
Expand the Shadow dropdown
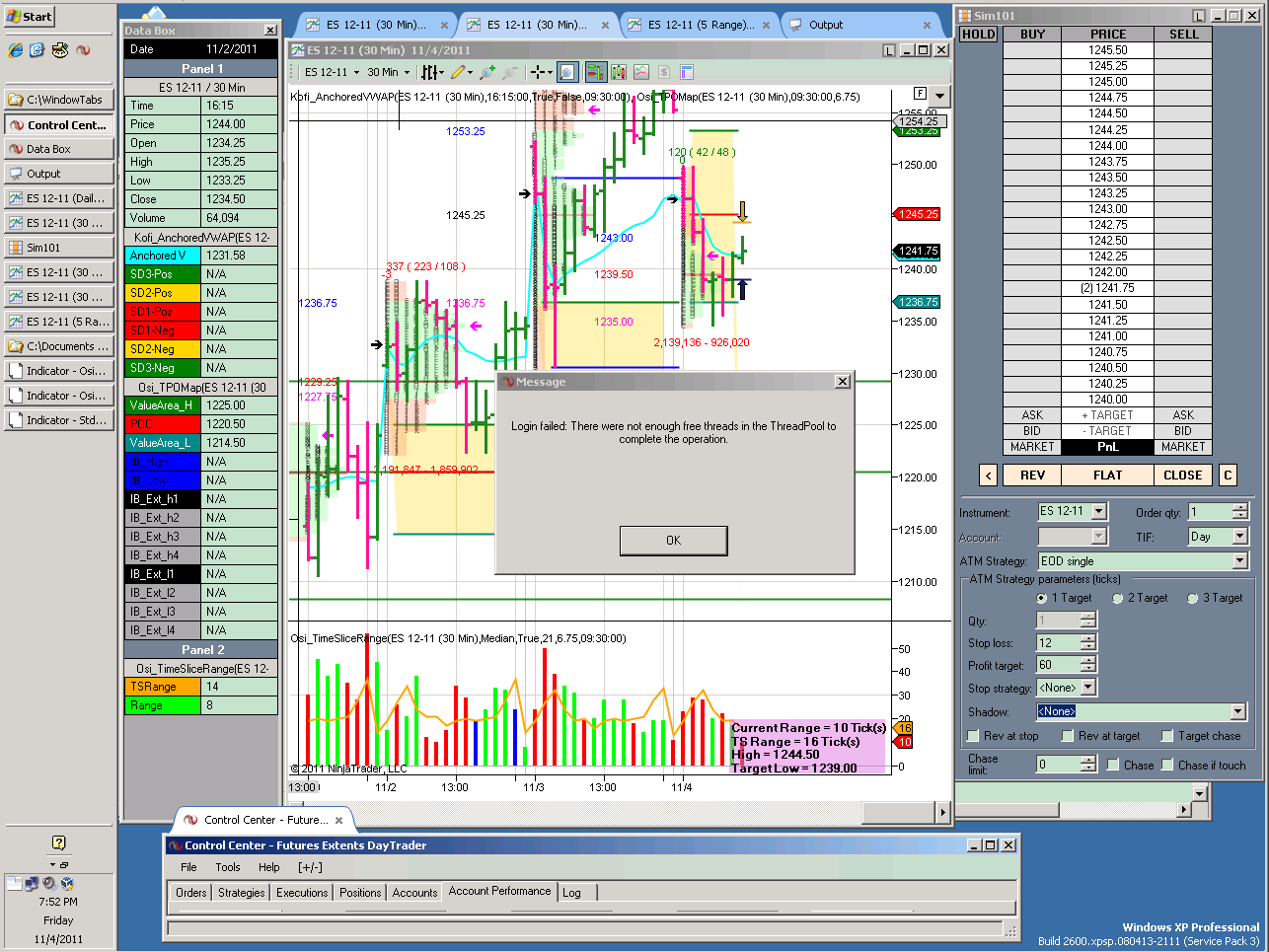[x=1238, y=711]
